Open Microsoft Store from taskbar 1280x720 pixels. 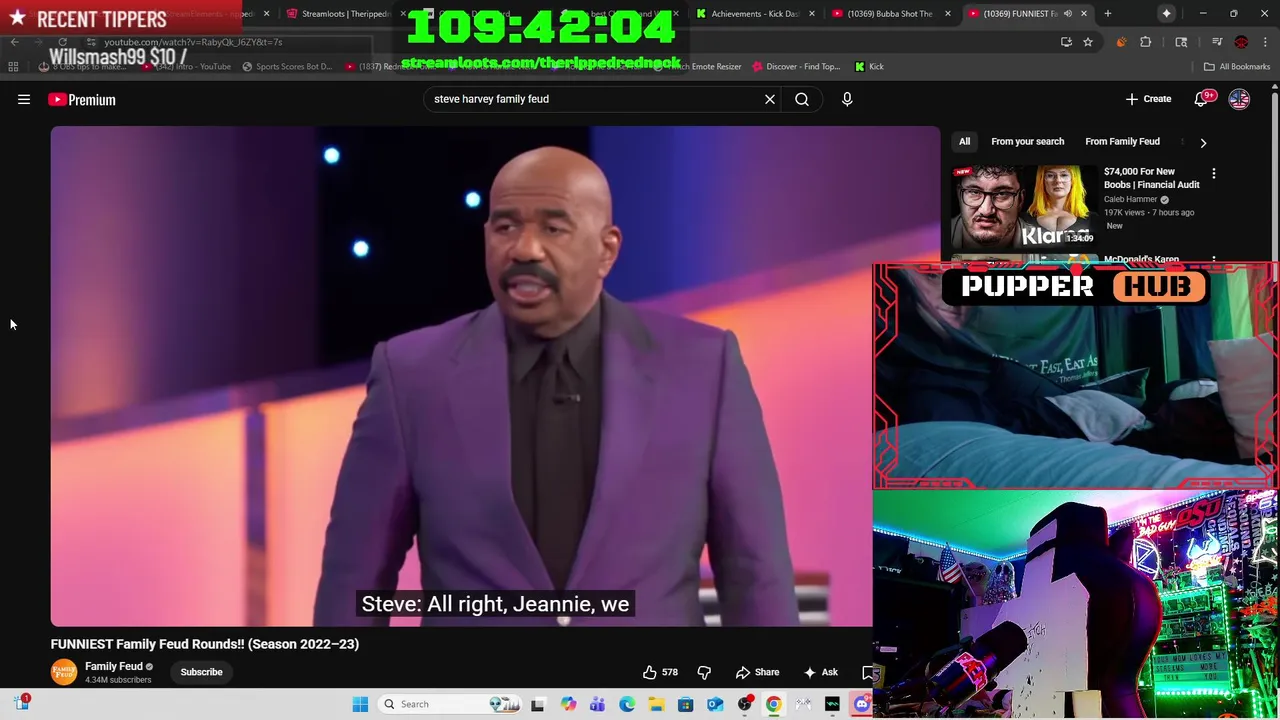(685, 704)
